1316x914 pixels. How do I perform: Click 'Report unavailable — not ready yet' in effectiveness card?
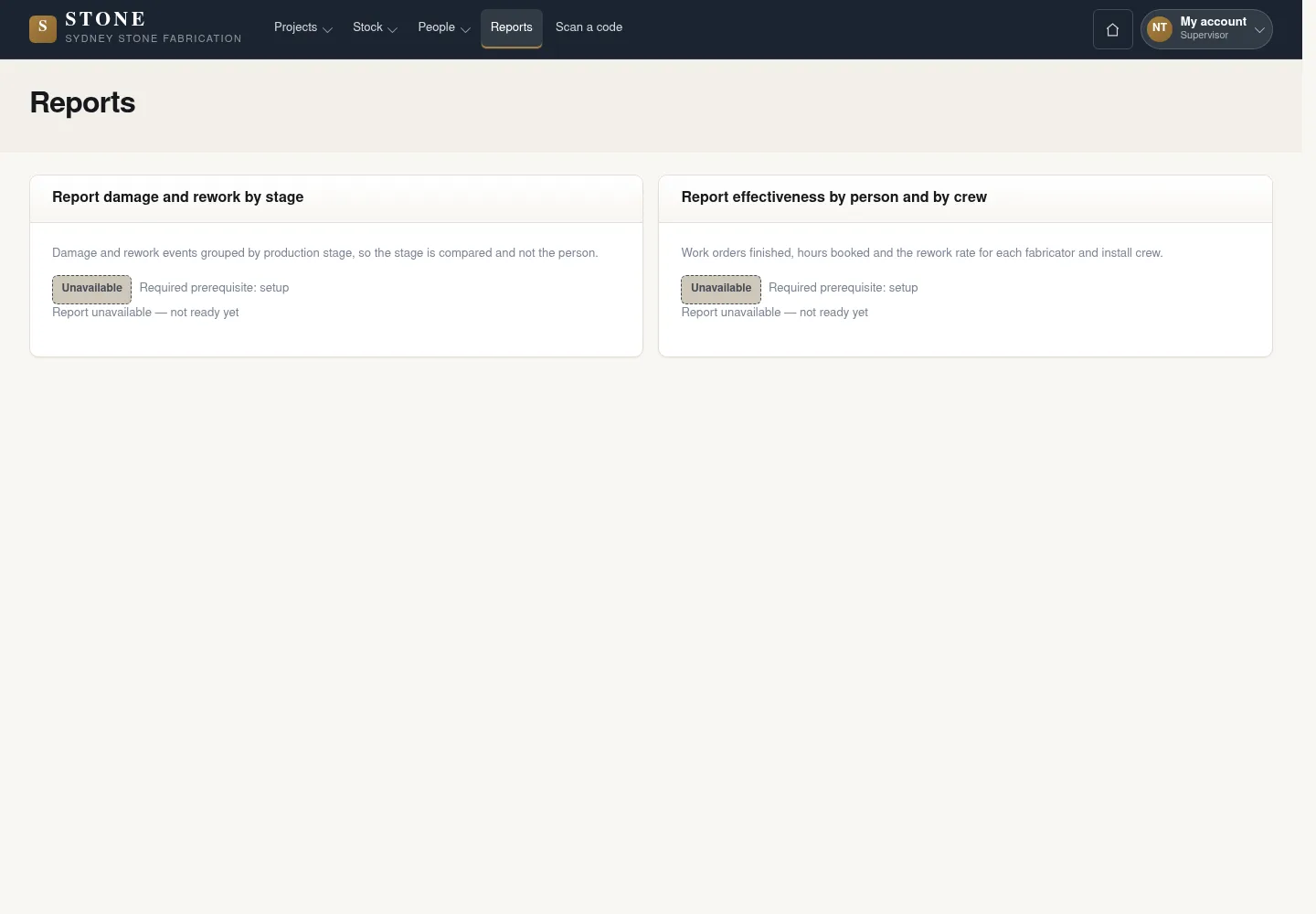click(x=775, y=313)
